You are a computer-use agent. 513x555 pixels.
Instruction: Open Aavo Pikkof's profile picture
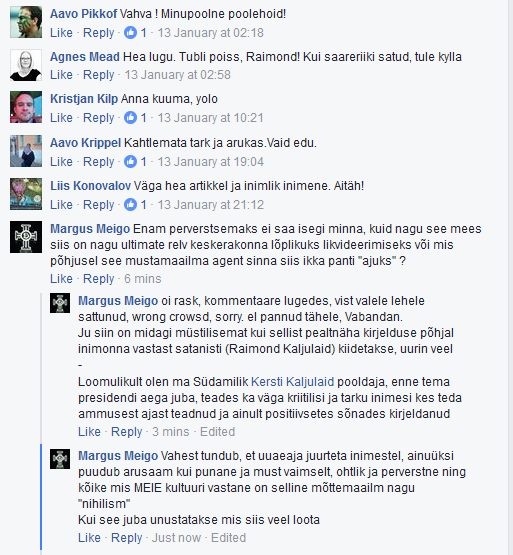coord(26,22)
